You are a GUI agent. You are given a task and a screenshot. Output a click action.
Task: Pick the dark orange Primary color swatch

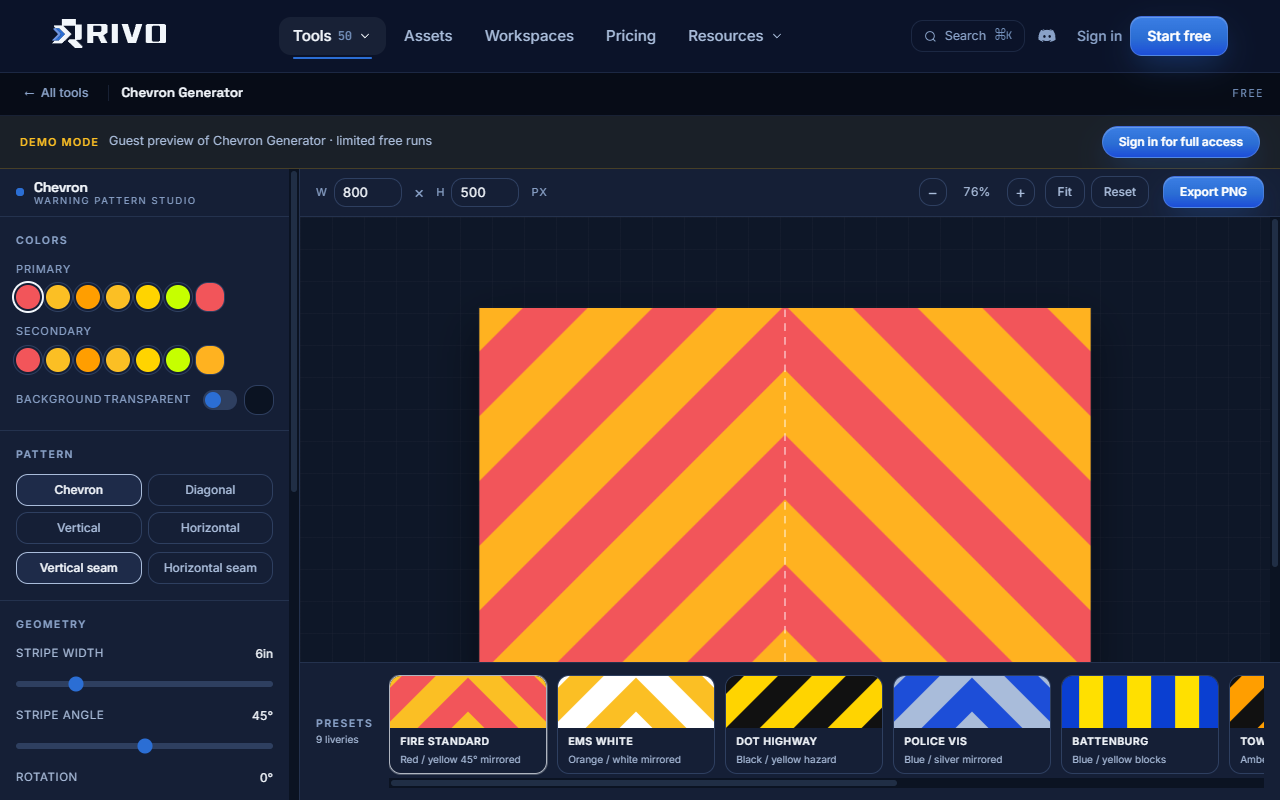coord(88,297)
